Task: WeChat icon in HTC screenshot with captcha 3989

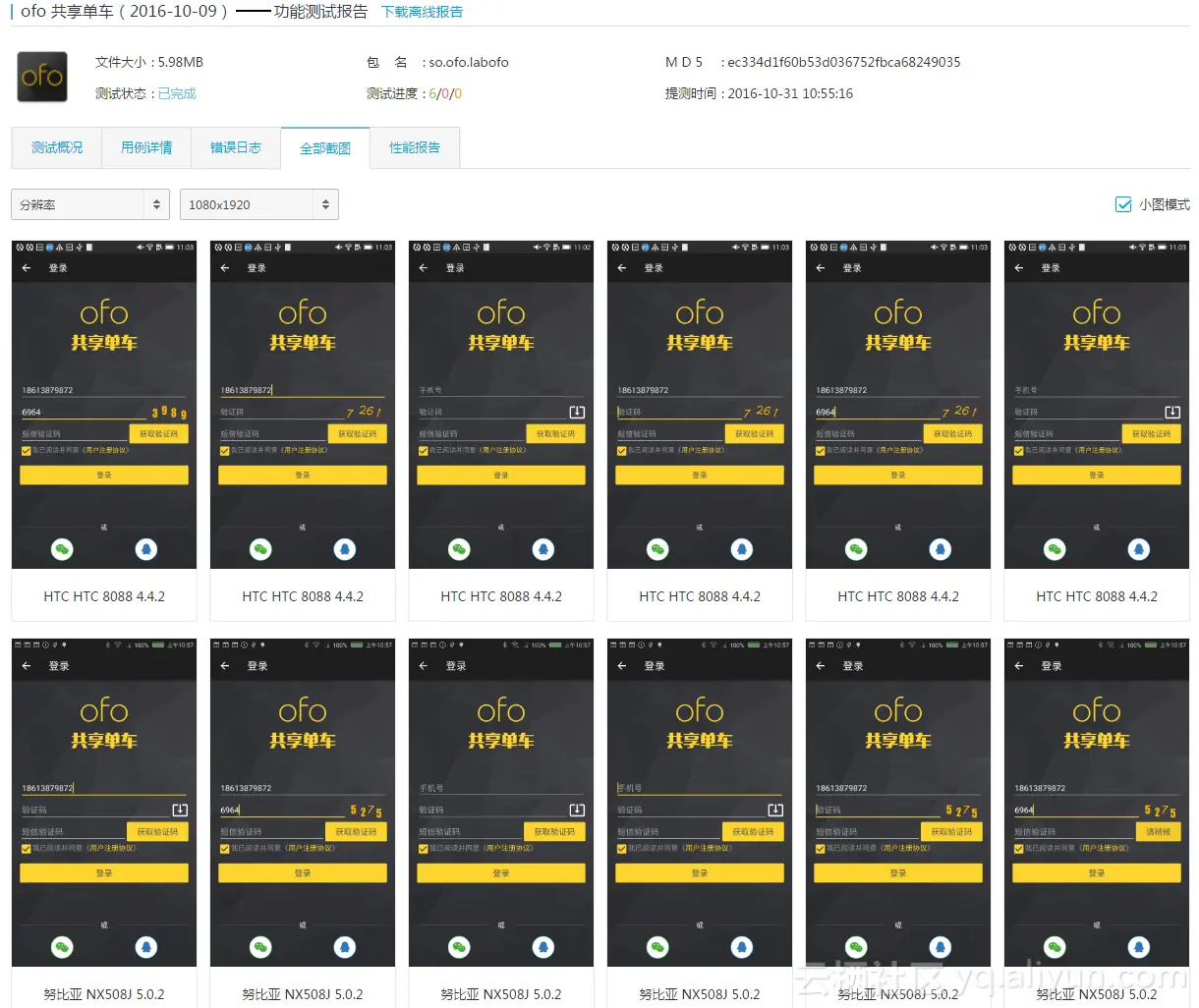Action: pyautogui.click(x=62, y=549)
